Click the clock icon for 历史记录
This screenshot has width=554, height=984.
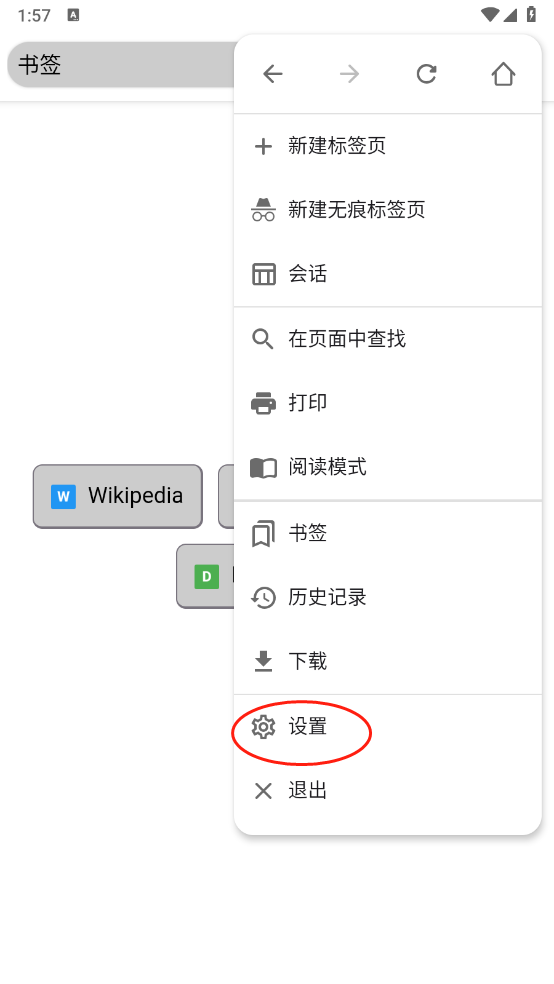(x=264, y=597)
